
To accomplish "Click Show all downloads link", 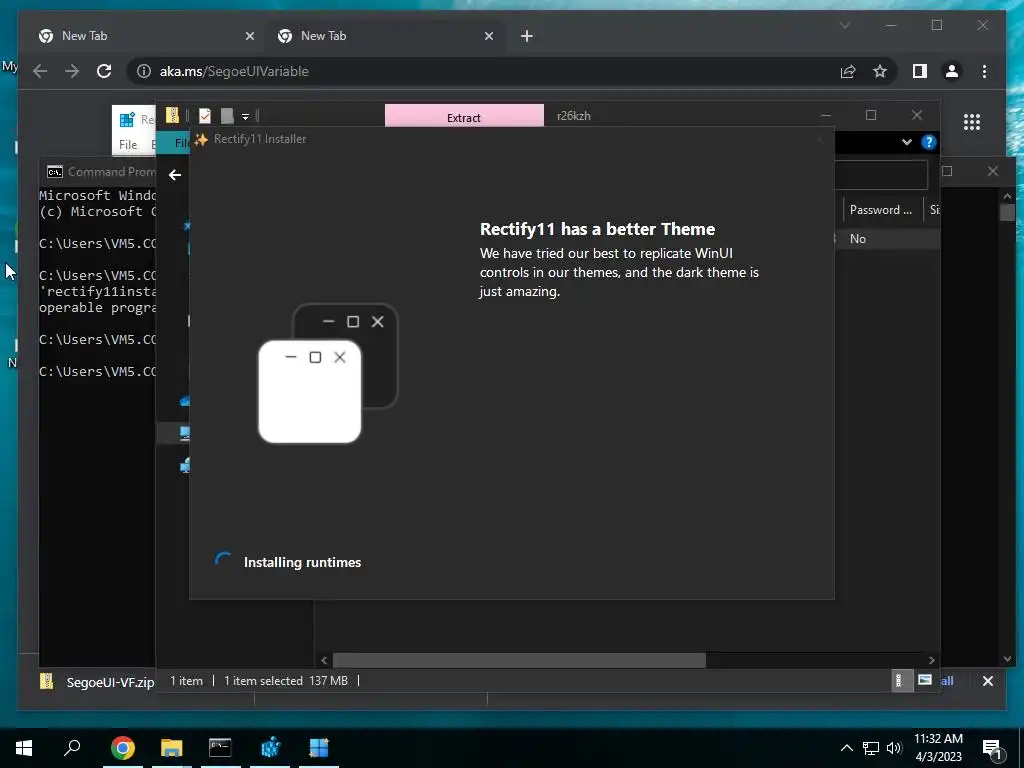I will (947, 680).
